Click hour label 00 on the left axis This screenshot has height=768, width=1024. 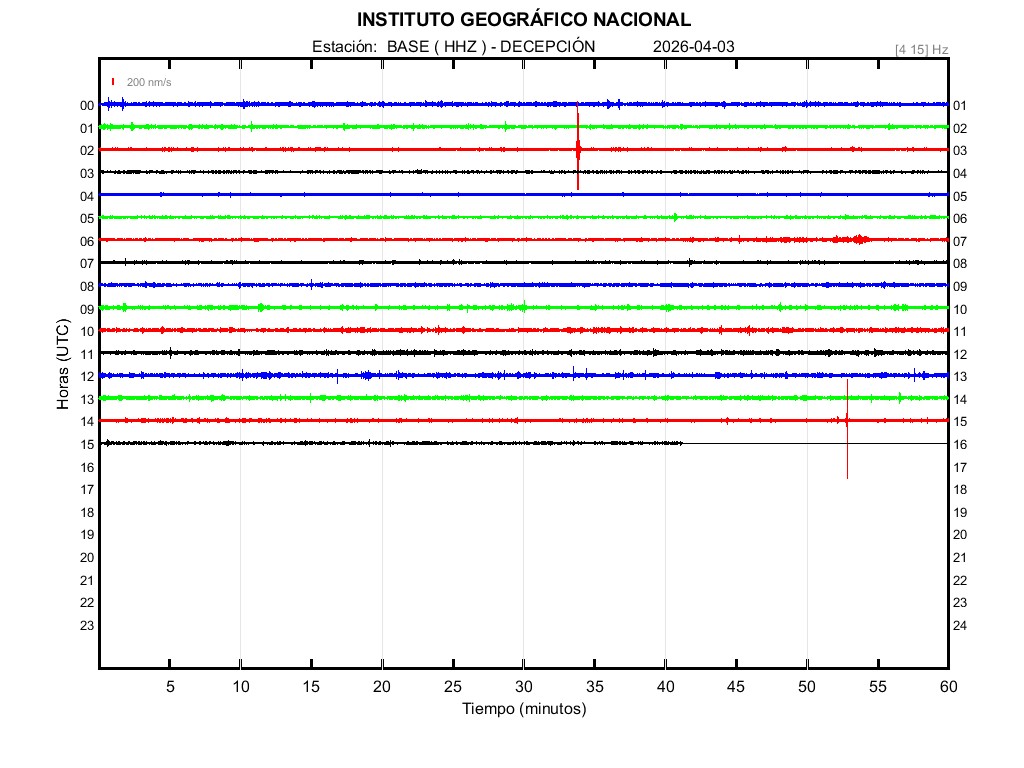click(x=87, y=105)
